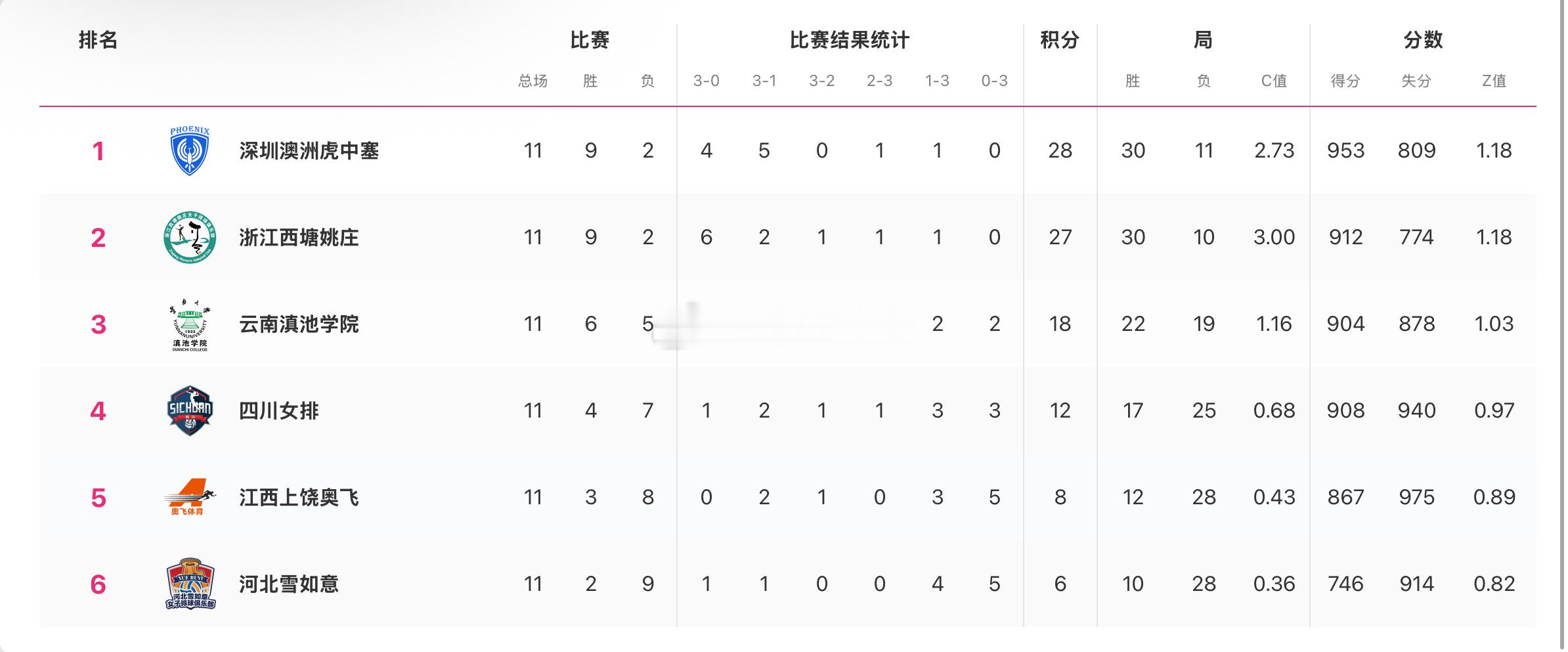Screen dimensions: 1568x652
Task: Click the Shenzhen Phoenix team logo
Action: [x=190, y=150]
